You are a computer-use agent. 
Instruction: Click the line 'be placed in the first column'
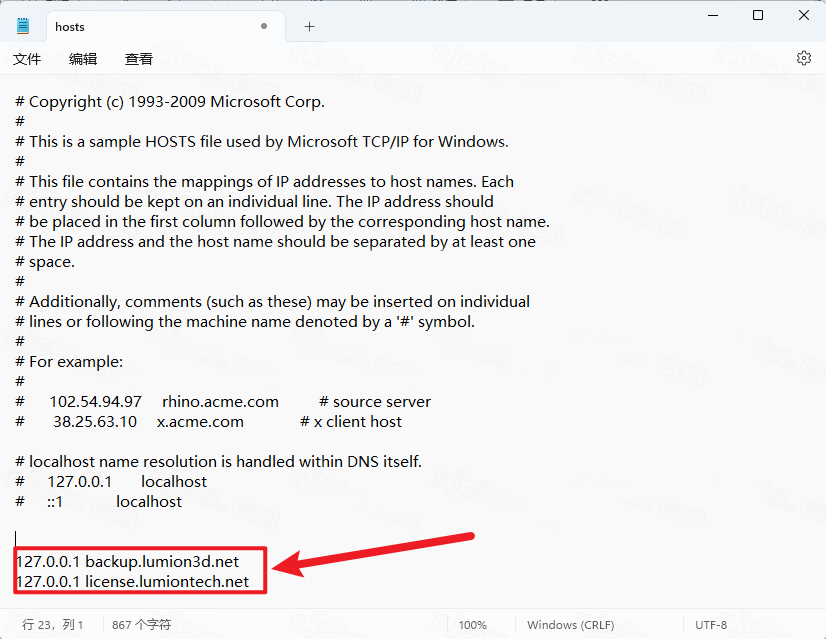pos(282,222)
